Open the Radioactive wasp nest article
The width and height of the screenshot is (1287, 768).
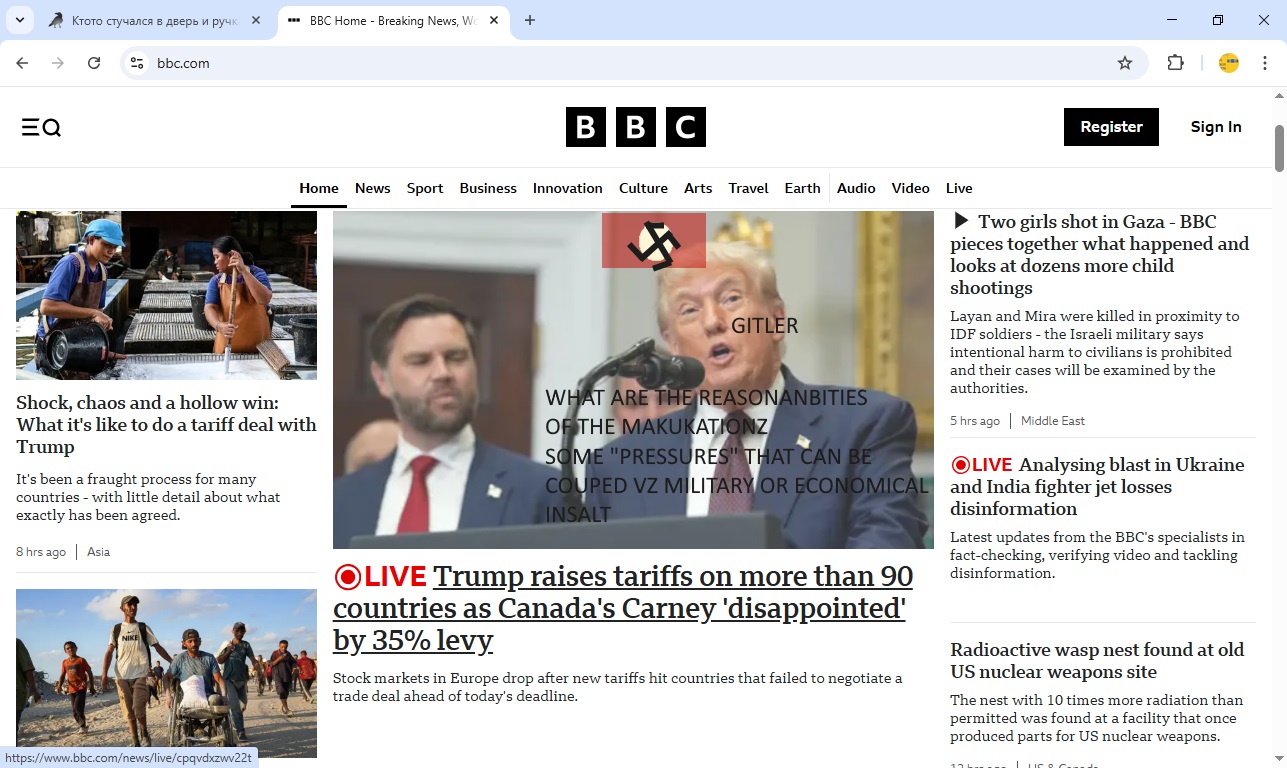pyautogui.click(x=1097, y=661)
